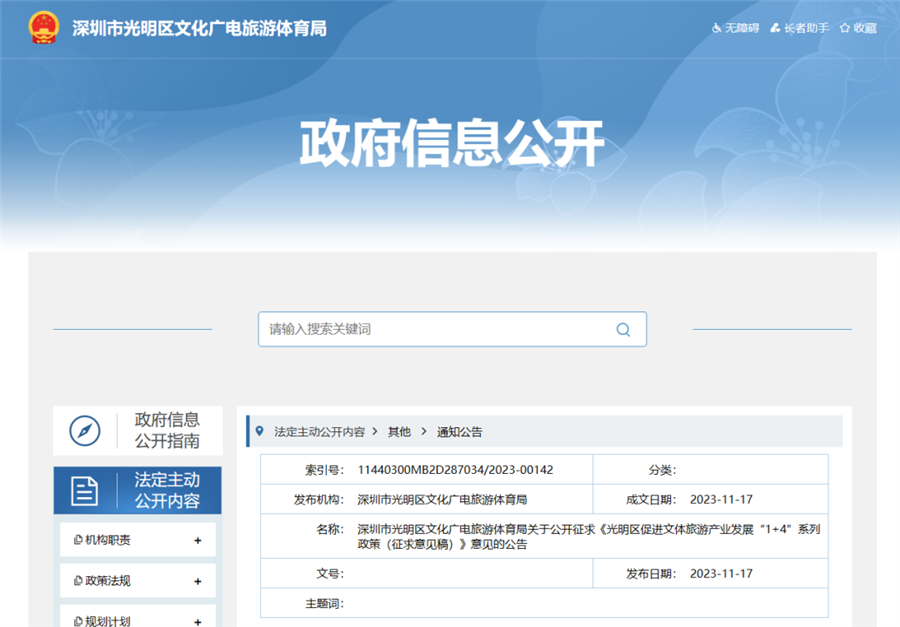The image size is (900, 627).
Task: Click 收藏 to bookmark the site
Action: click(x=858, y=28)
